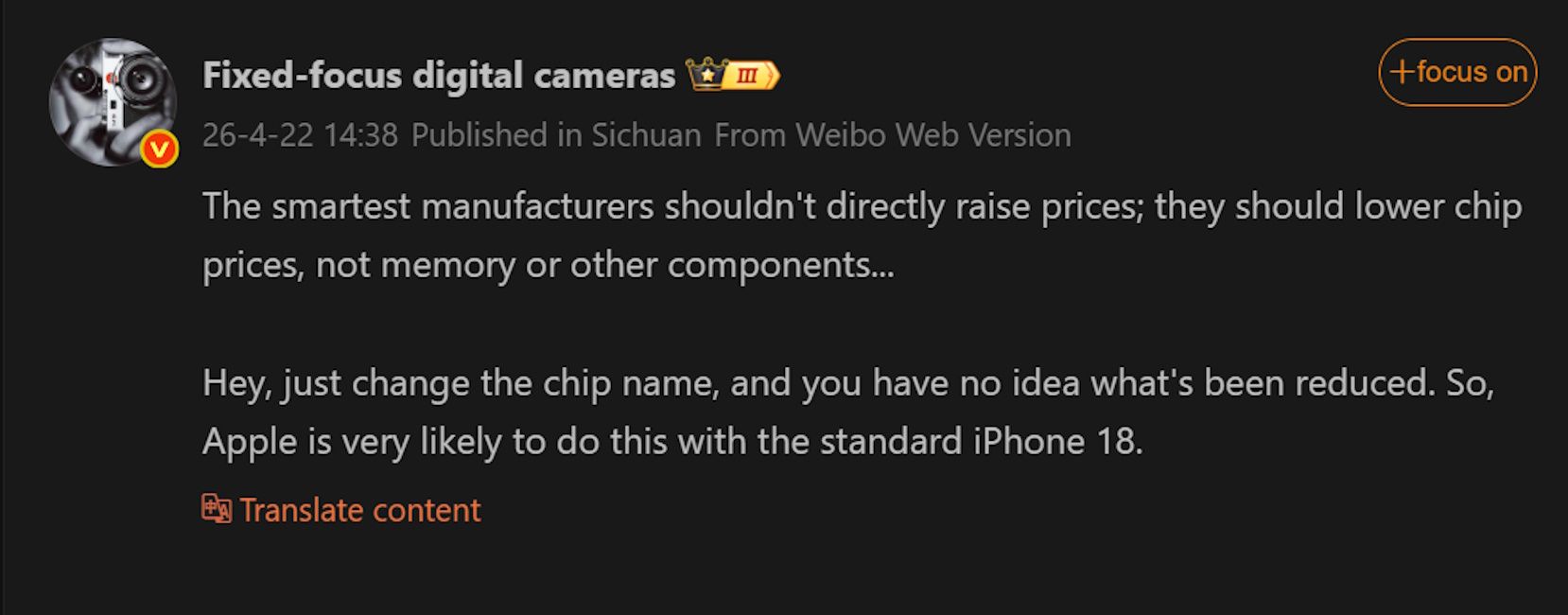Open the 'From Weibo Web Version' source link
The width and height of the screenshot is (1568, 615).
click(894, 134)
